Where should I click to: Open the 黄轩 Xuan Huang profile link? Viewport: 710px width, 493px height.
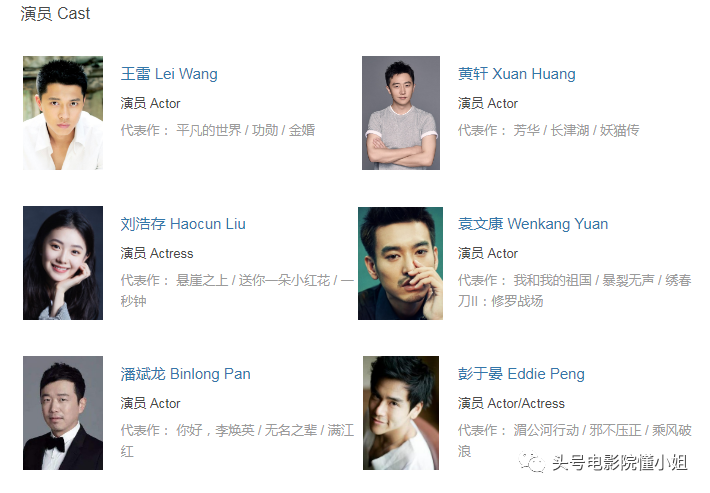pos(516,74)
